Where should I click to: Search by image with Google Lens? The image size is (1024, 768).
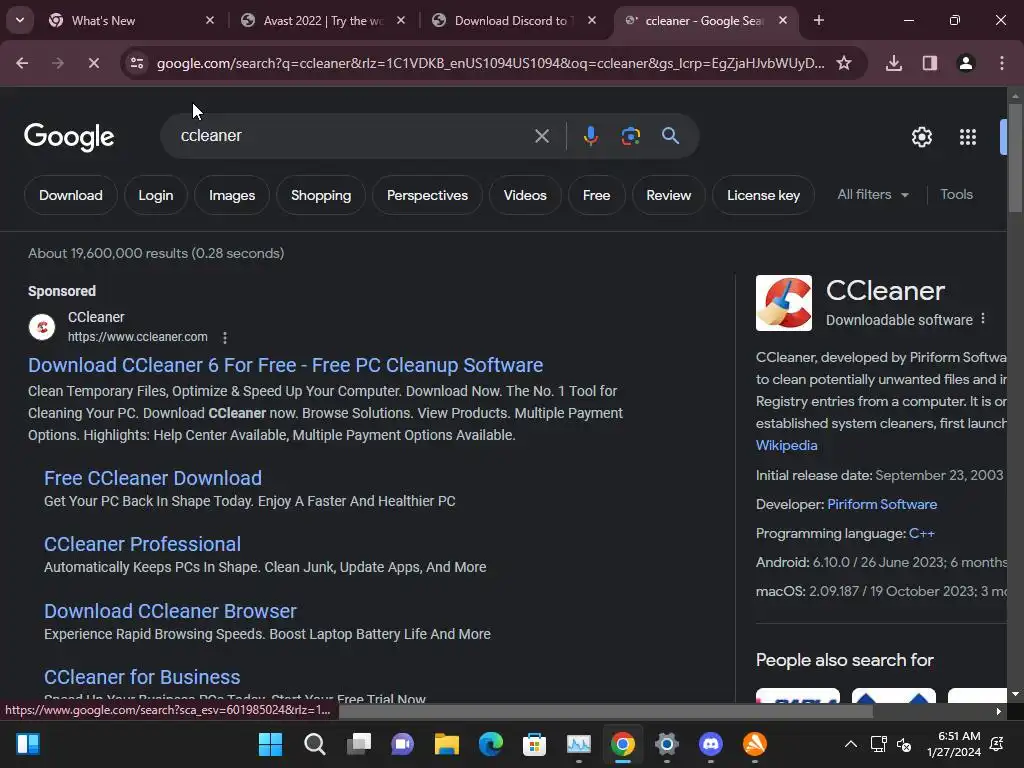[x=630, y=136]
